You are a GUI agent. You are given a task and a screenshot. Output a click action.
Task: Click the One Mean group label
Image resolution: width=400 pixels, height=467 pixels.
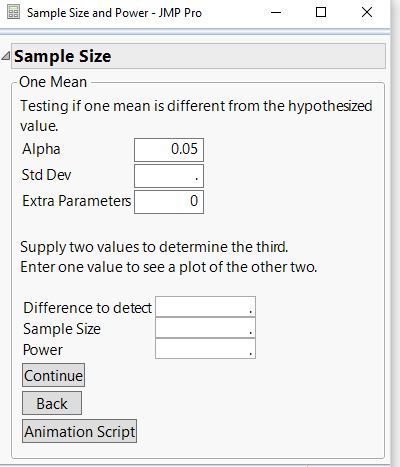coord(53,82)
